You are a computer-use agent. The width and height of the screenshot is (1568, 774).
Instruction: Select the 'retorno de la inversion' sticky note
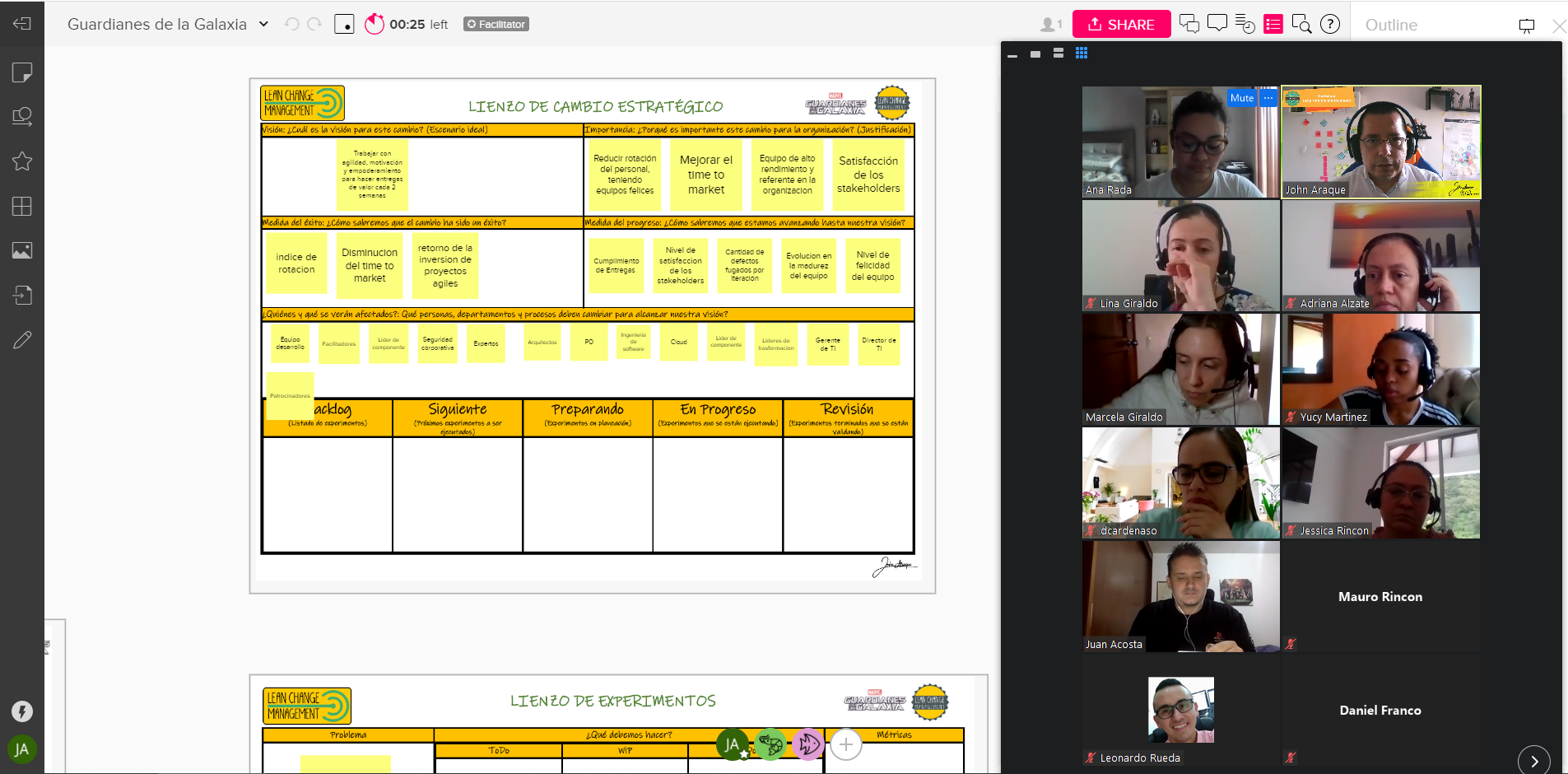coord(445,266)
